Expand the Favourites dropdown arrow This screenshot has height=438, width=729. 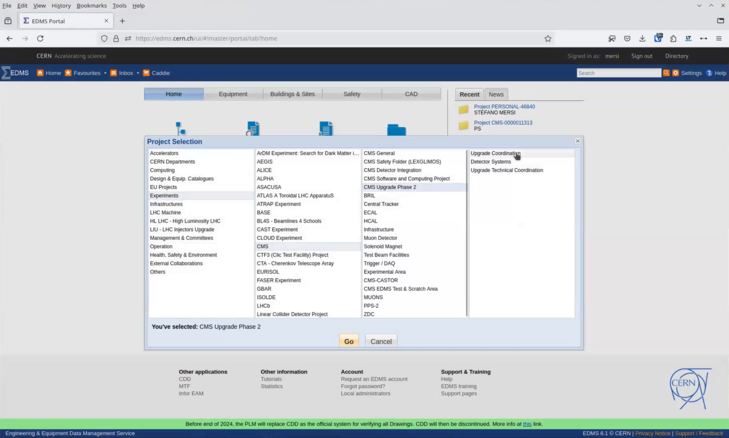tap(105, 73)
